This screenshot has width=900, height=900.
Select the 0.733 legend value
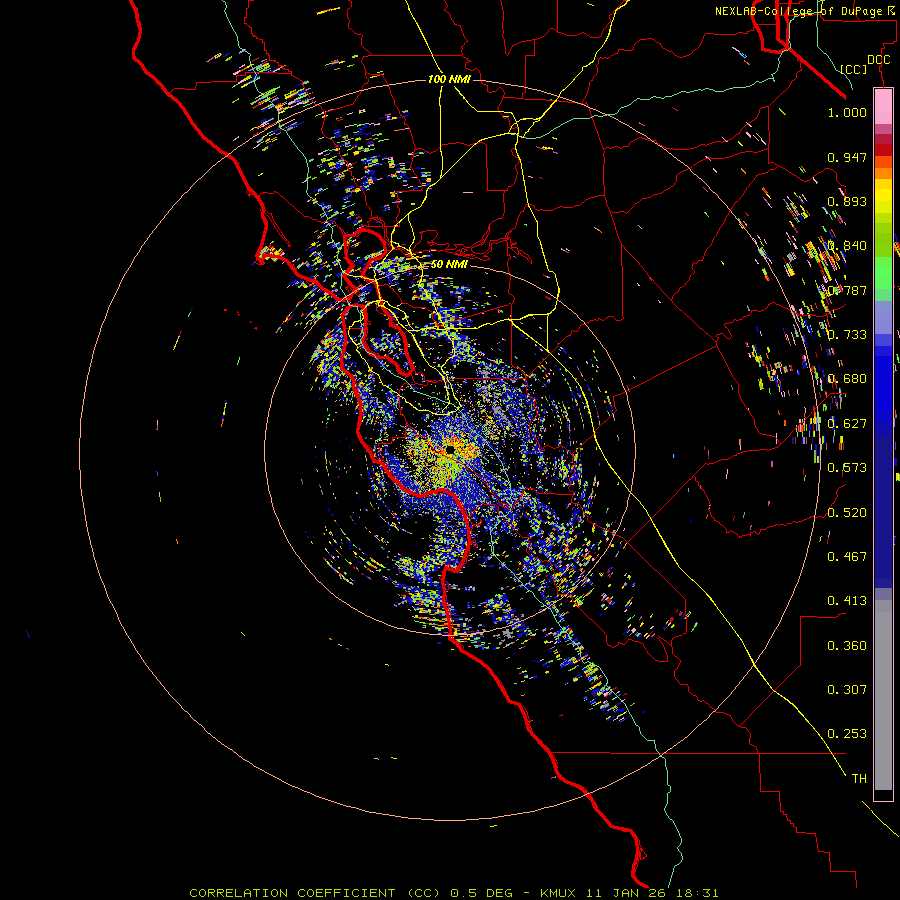coord(847,335)
